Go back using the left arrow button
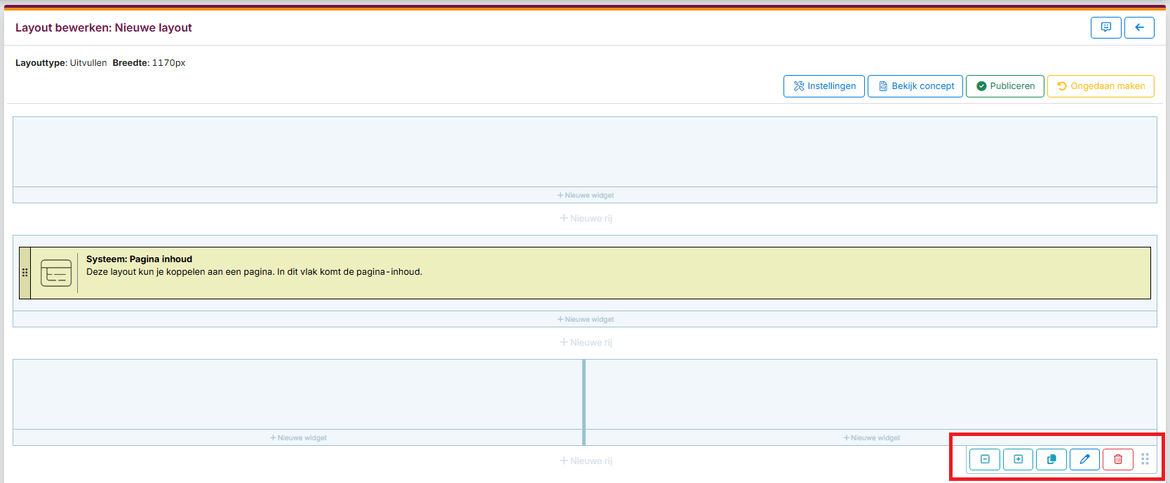Viewport: 1170px width, 483px height. pos(1139,28)
